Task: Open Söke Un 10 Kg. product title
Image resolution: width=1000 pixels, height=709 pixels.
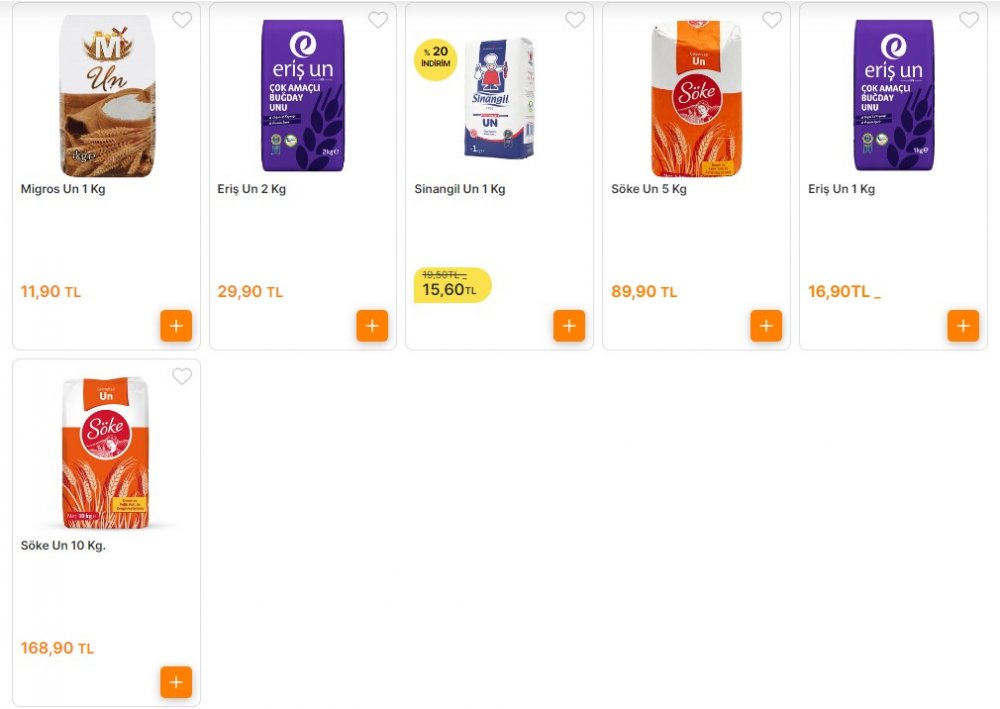Action: pyautogui.click(x=63, y=545)
